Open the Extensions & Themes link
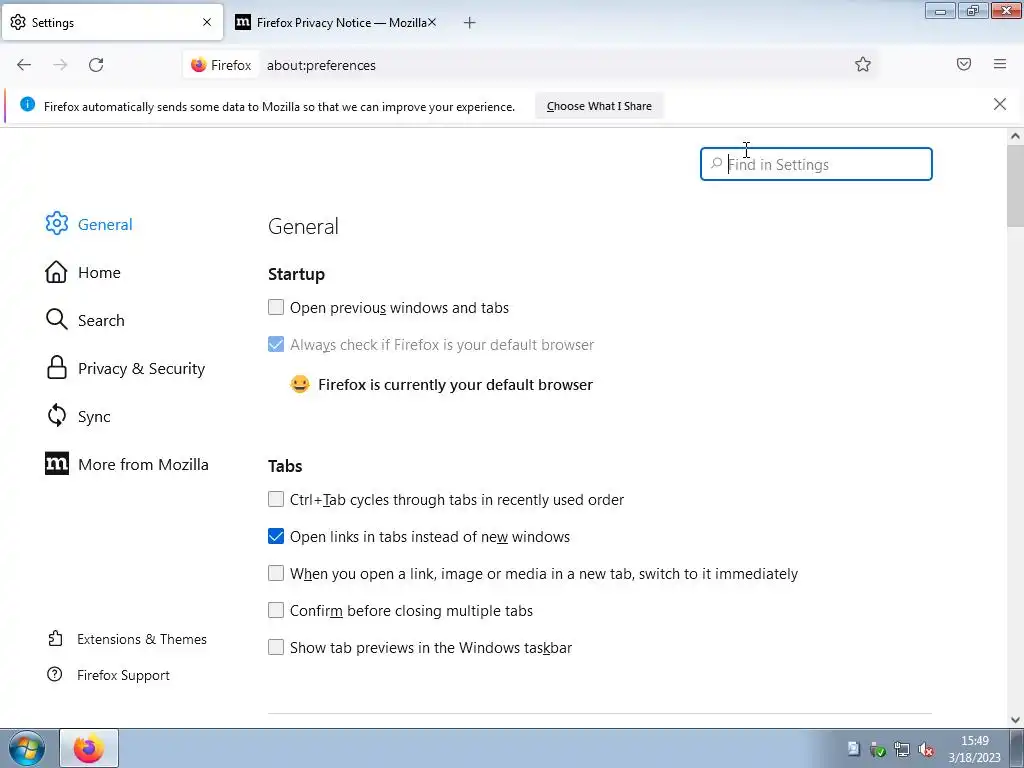 [x=142, y=639]
